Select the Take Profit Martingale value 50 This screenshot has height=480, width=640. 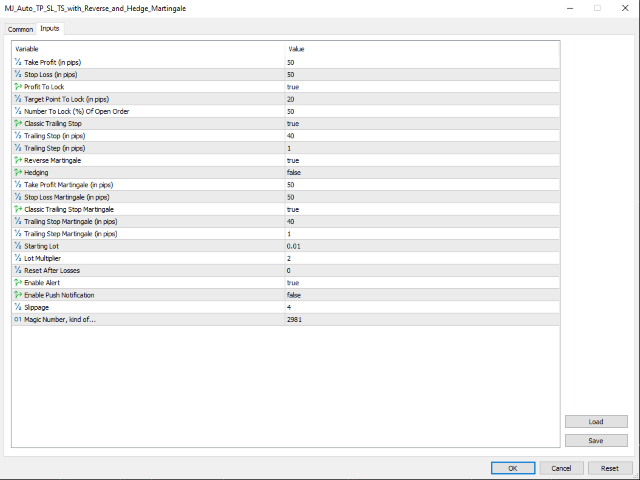click(291, 185)
